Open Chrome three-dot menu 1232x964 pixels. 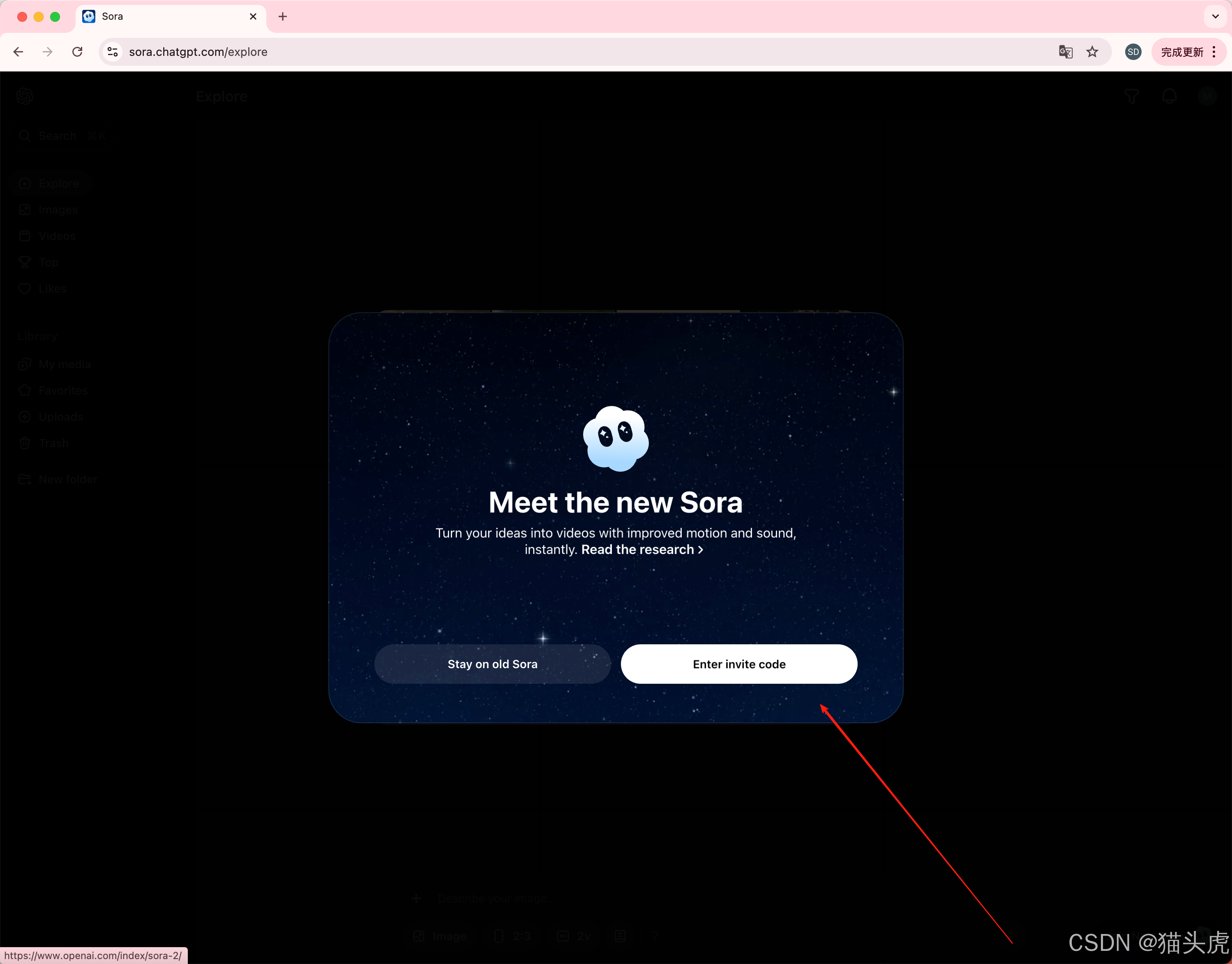(x=1214, y=52)
